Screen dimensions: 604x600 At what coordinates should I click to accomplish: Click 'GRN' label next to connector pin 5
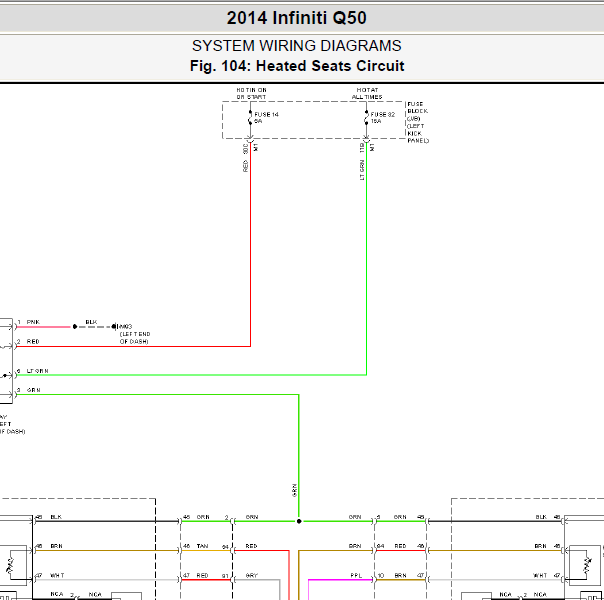(400, 517)
